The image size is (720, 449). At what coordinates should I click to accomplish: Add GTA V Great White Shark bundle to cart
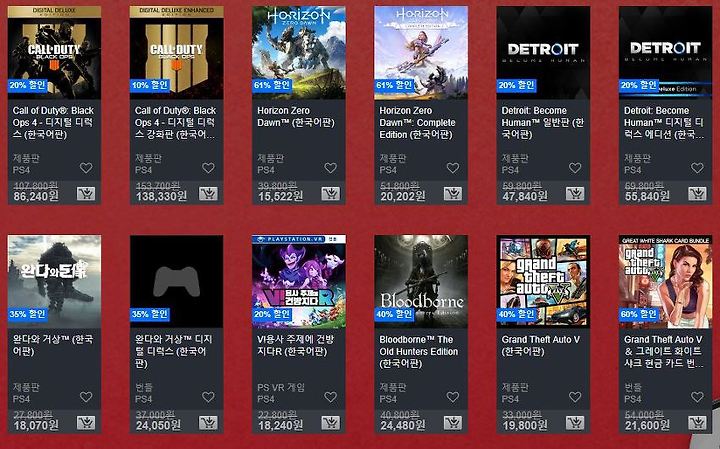click(x=697, y=423)
